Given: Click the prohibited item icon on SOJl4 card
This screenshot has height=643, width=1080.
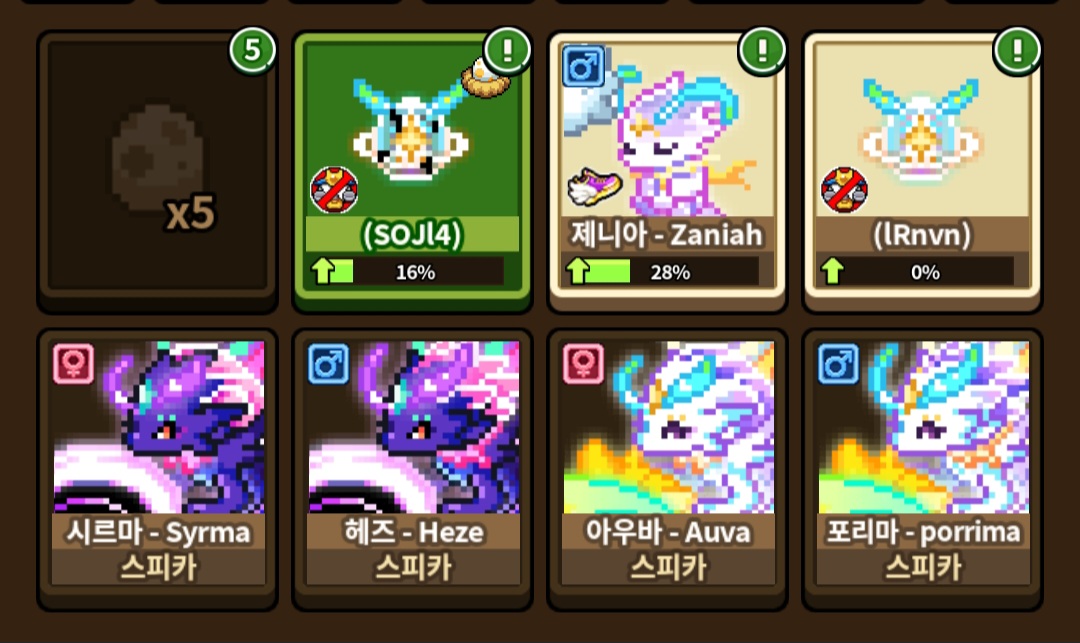Looking at the screenshot, I should 334,190.
